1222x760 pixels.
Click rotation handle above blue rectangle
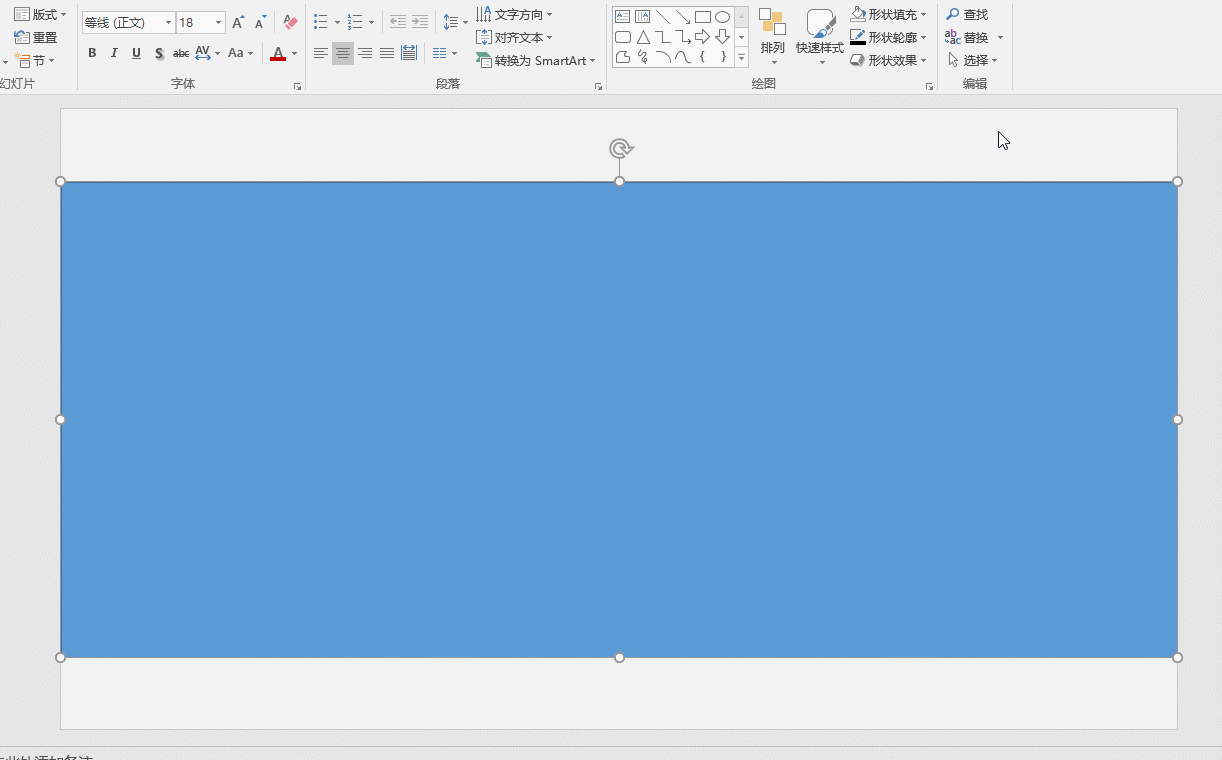coord(620,149)
